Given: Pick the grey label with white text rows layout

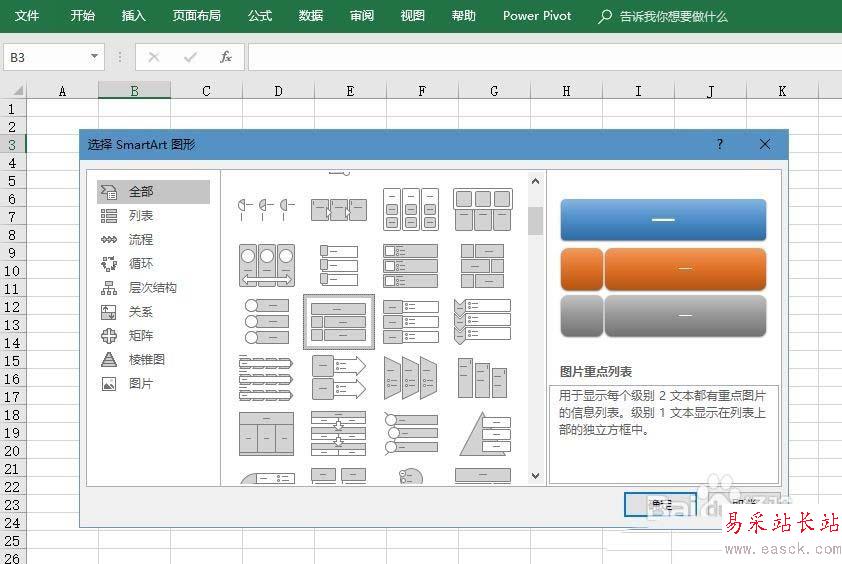Looking at the screenshot, I should pyautogui.click(x=411, y=321).
